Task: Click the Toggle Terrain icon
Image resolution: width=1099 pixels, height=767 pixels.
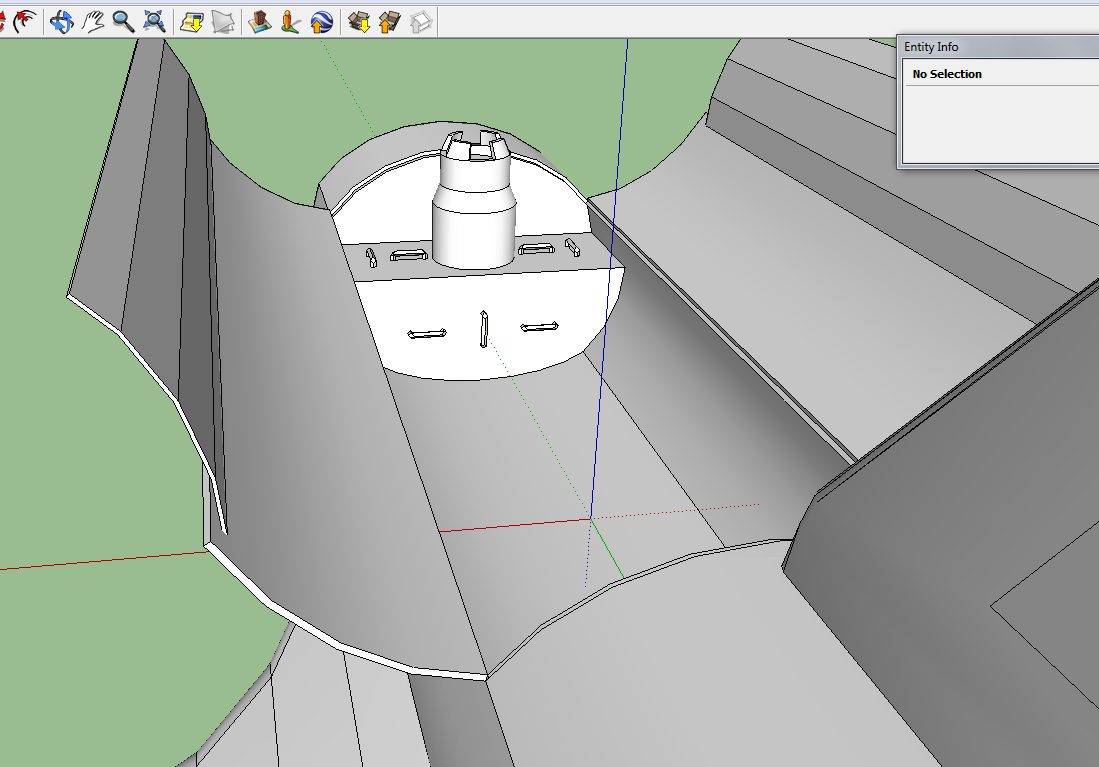Action: coord(223,22)
